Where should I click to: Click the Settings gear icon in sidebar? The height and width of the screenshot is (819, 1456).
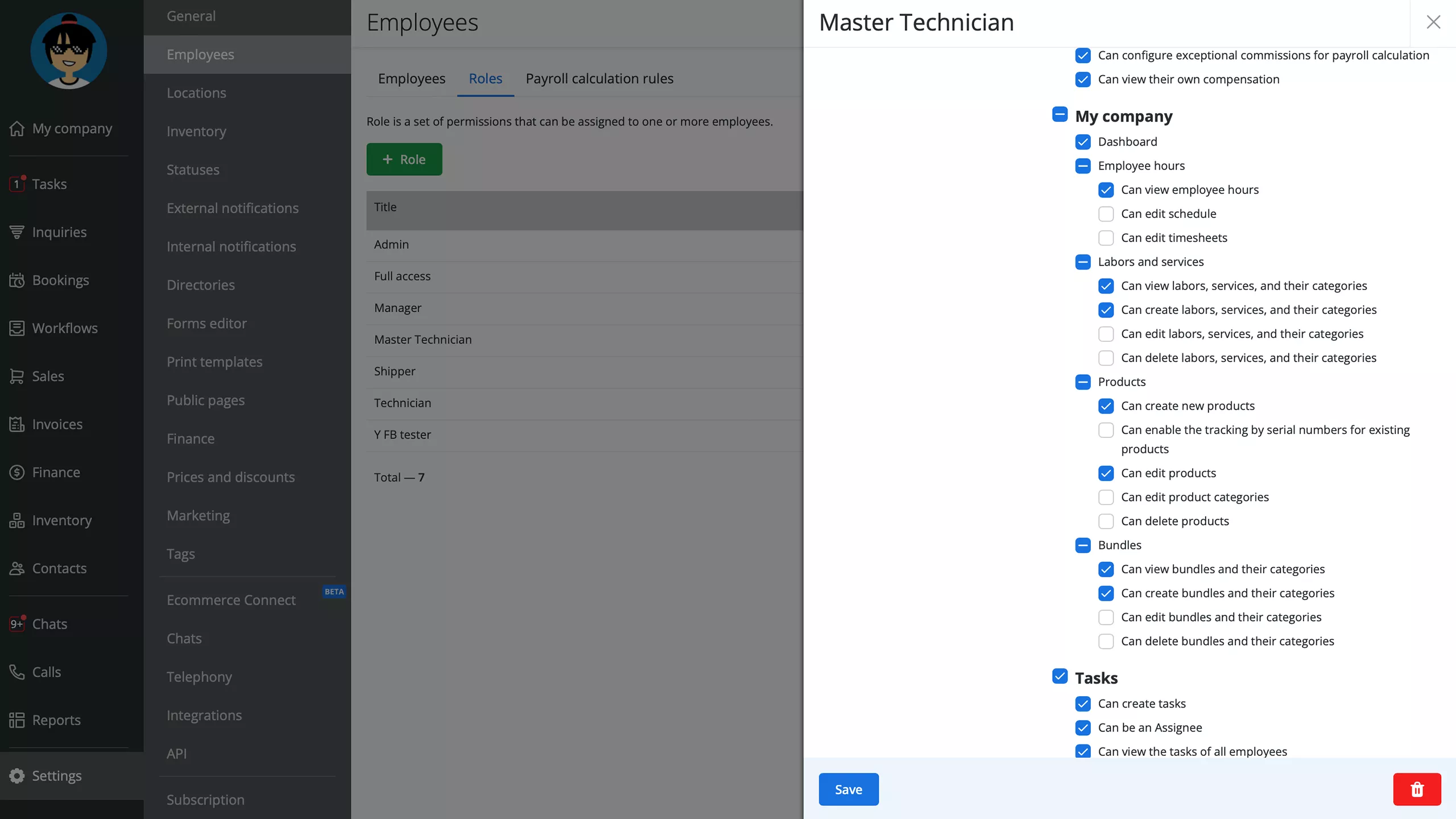tap(17, 776)
